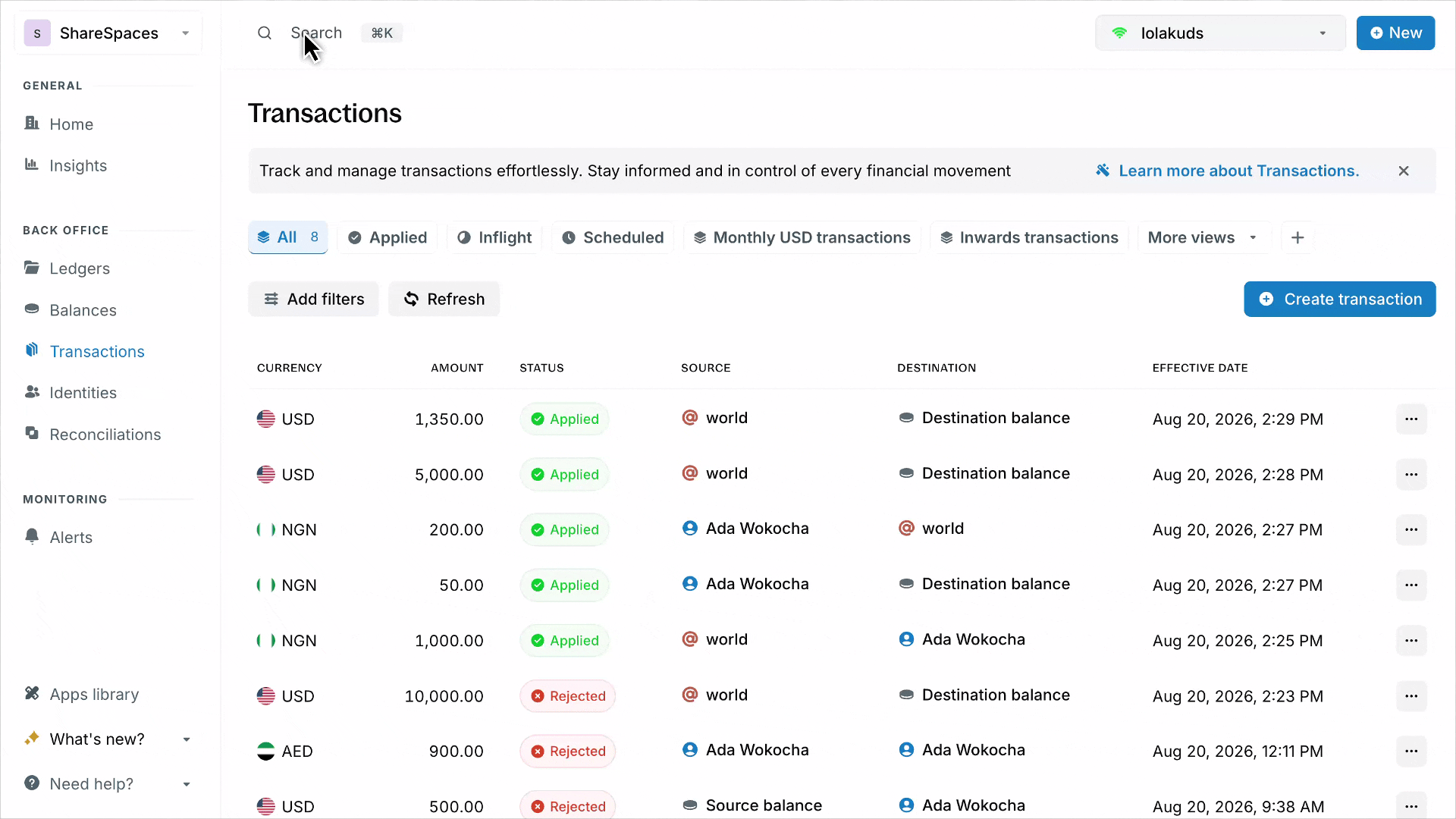Screen dimensions: 1456x819
Task: Open Monthly USD transactions view
Action: point(802,238)
